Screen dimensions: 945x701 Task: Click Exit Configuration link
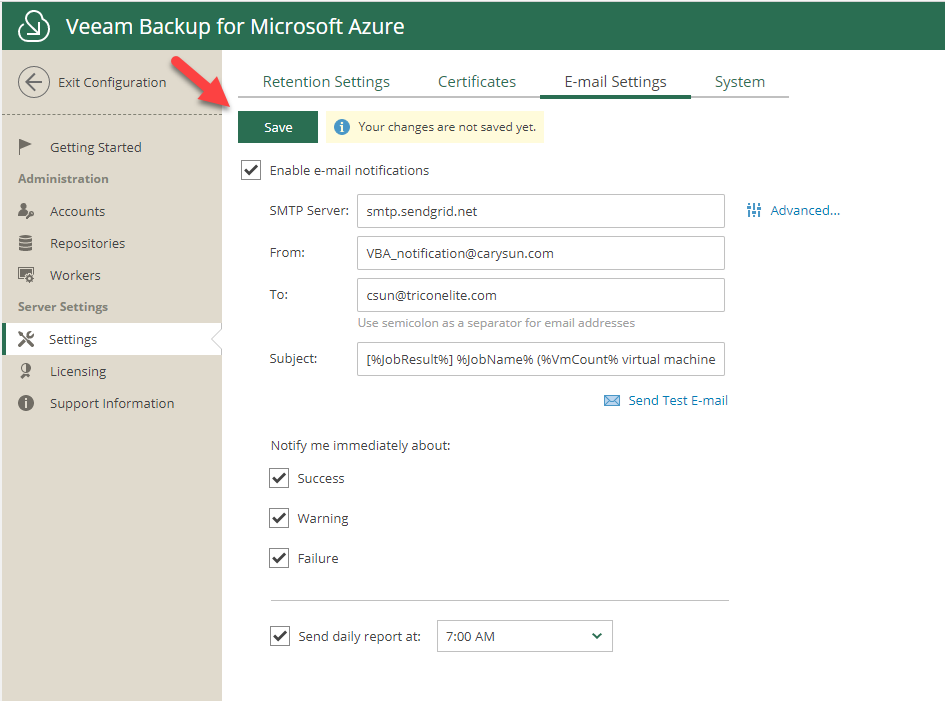pos(112,82)
